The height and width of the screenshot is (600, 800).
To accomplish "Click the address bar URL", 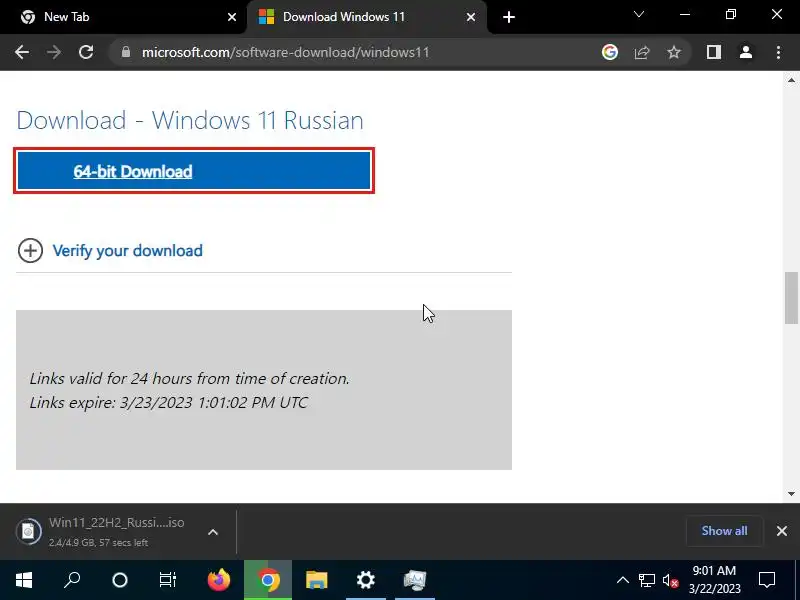I will 286,52.
